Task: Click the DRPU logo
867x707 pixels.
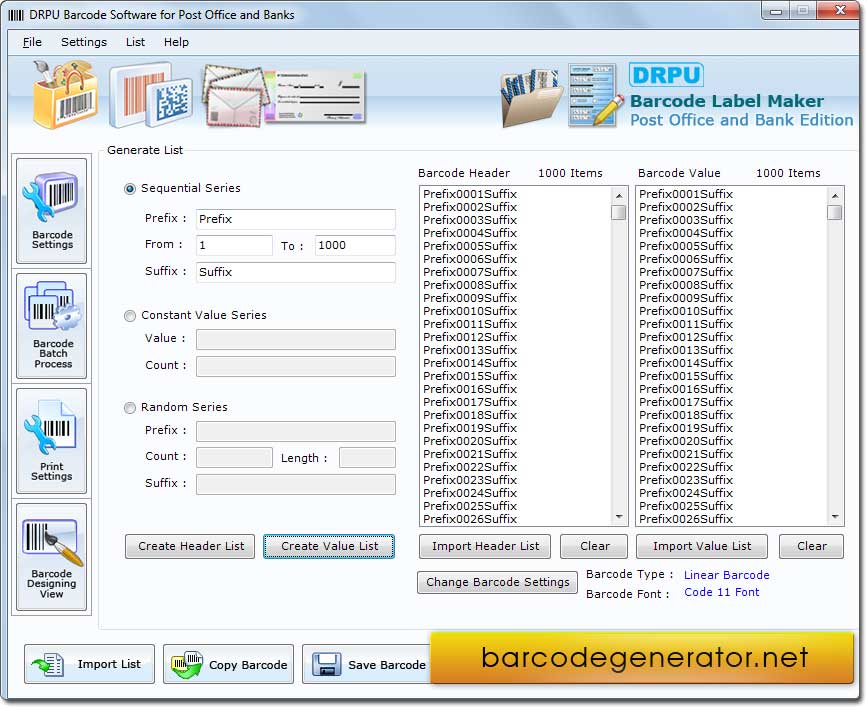Action: (x=666, y=75)
